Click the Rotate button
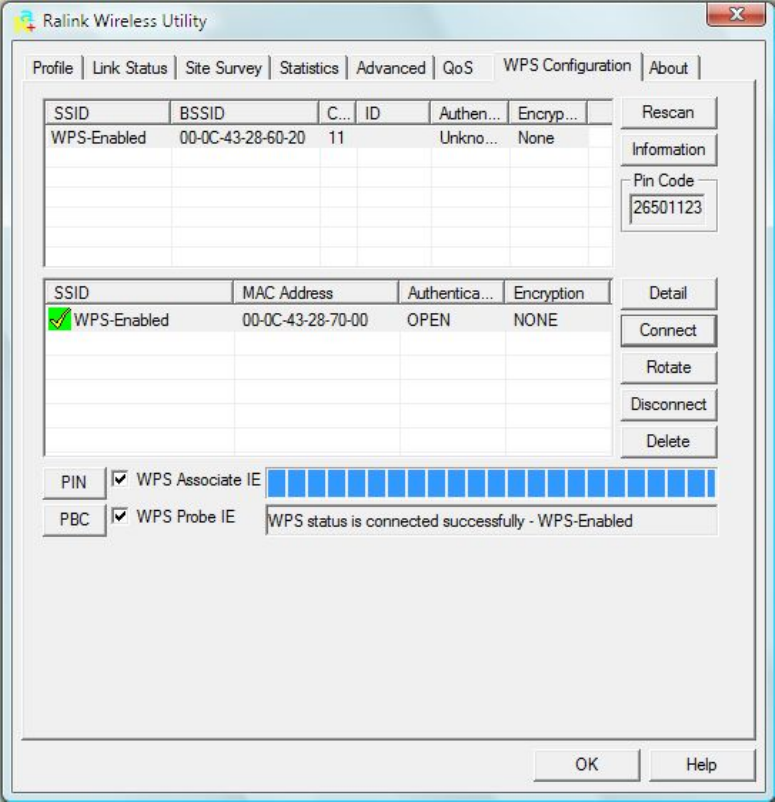The width and height of the screenshot is (775, 802). pyautogui.click(x=668, y=367)
